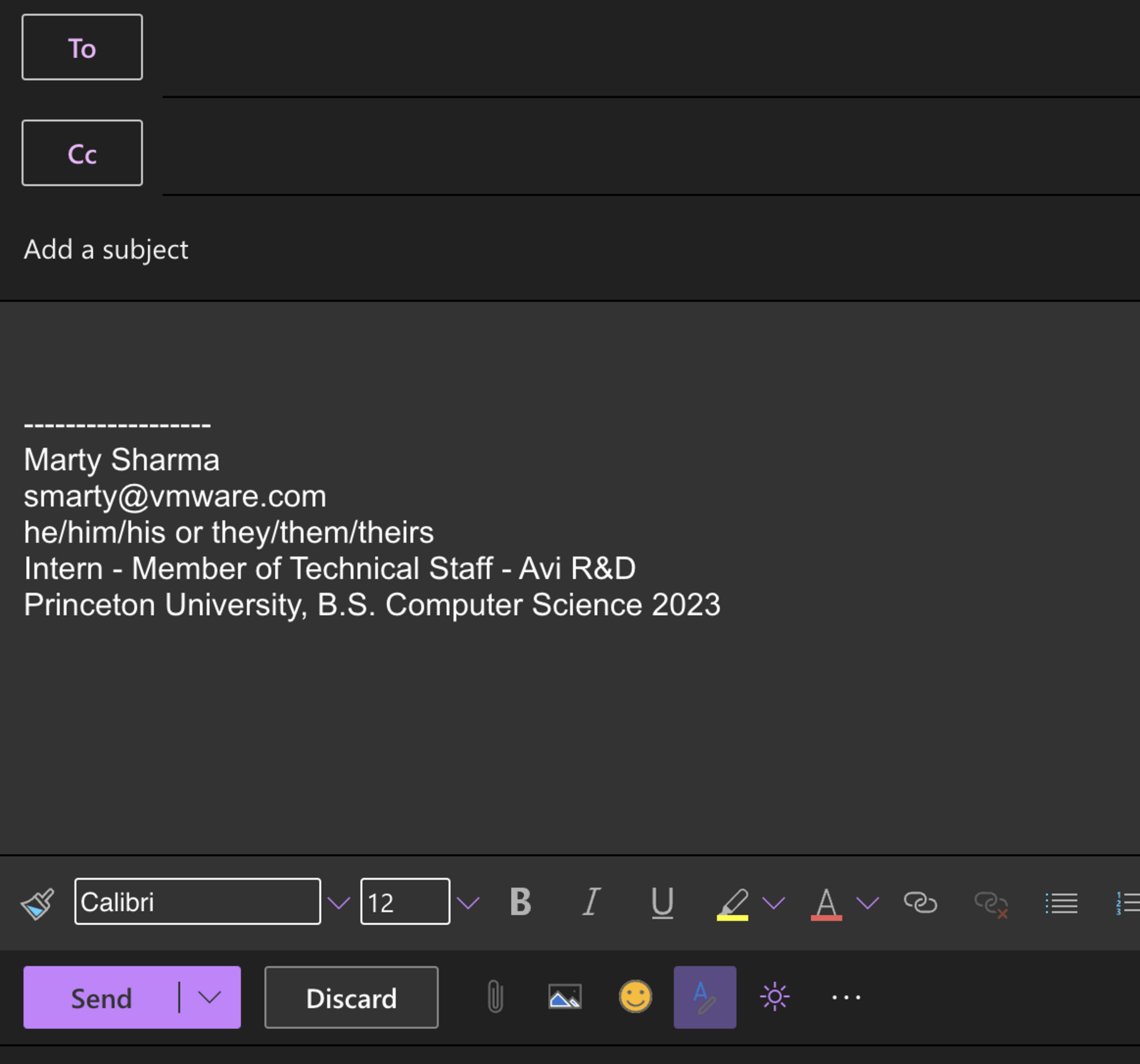
Task: Expand the Calibri font dropdown
Action: 338,904
